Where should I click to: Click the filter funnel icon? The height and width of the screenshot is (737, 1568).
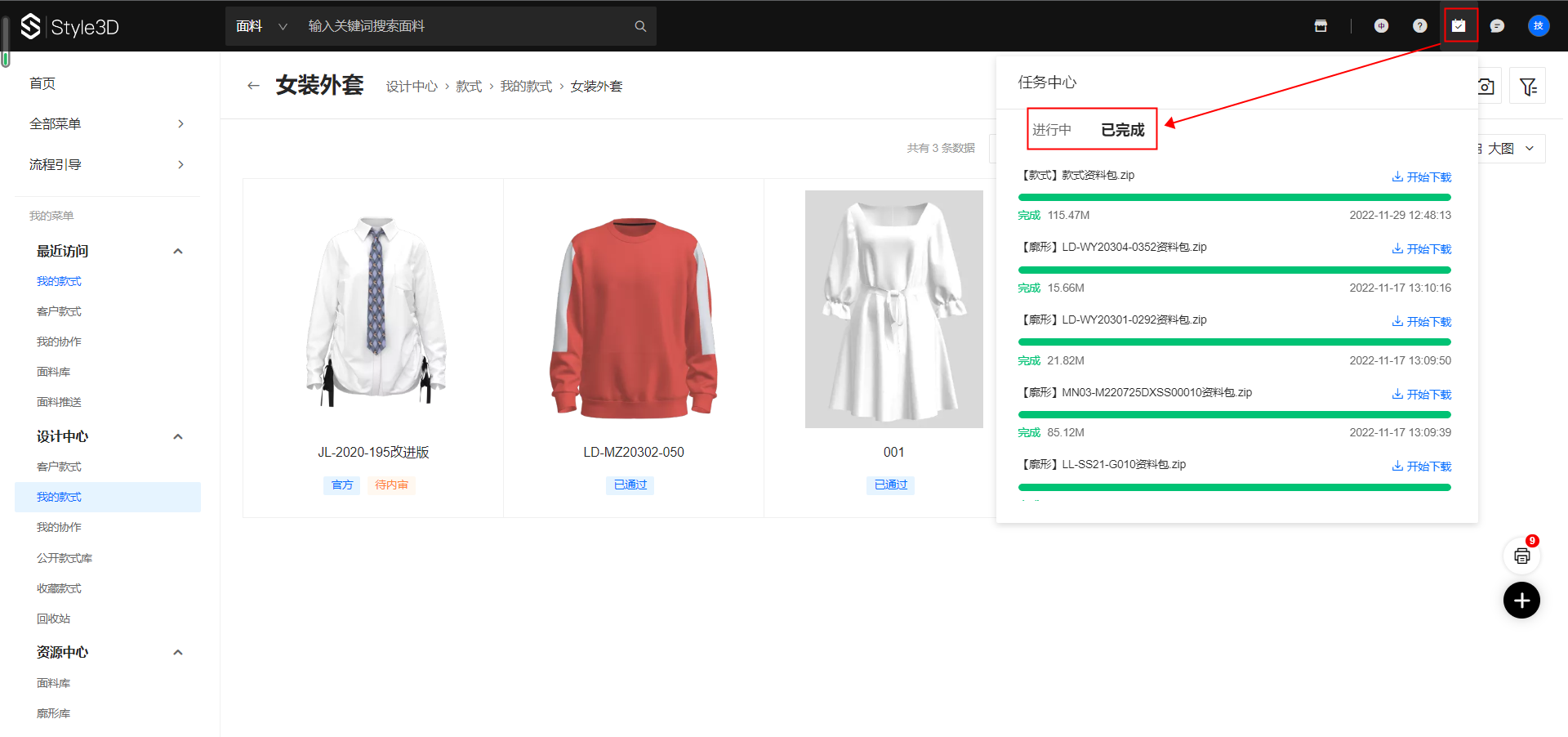coord(1527,86)
